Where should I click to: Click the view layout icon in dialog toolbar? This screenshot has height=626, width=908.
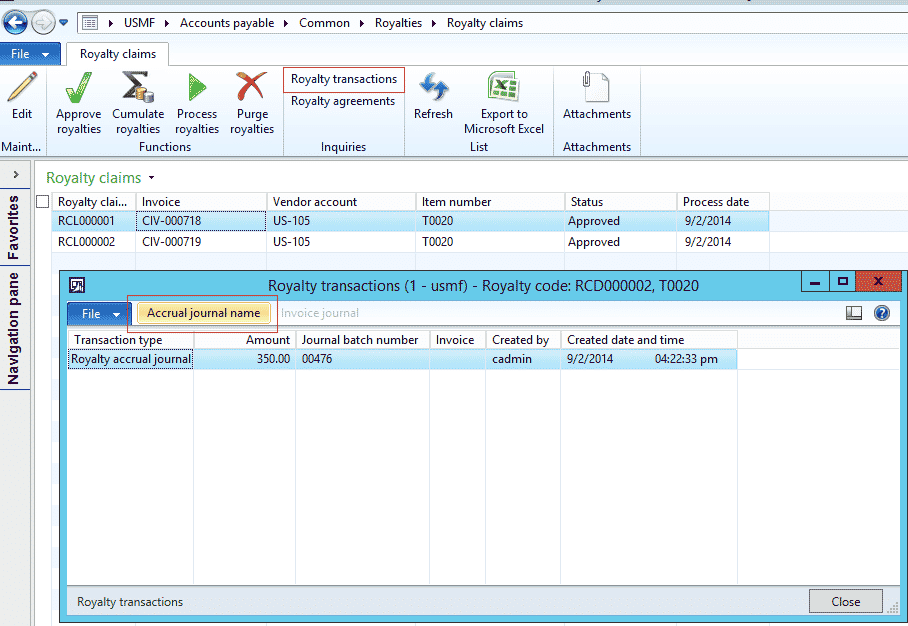click(854, 313)
